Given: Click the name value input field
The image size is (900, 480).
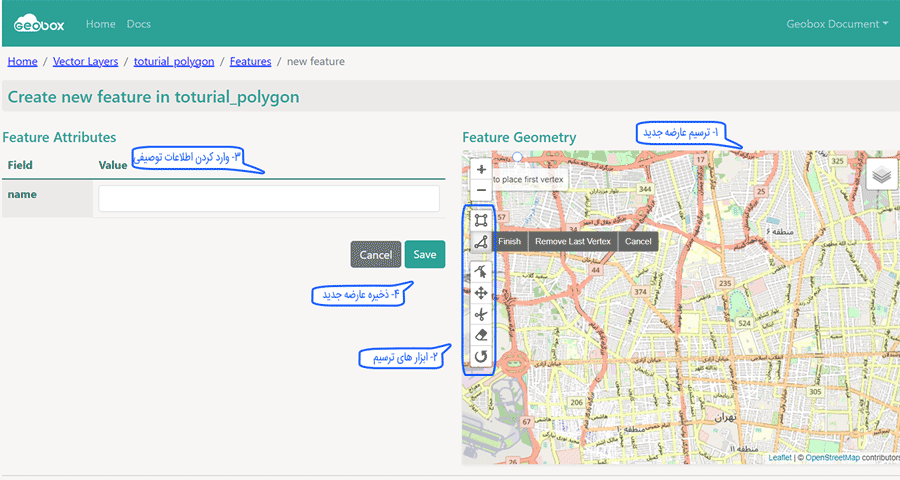Looking at the screenshot, I should pyautogui.click(x=268, y=199).
